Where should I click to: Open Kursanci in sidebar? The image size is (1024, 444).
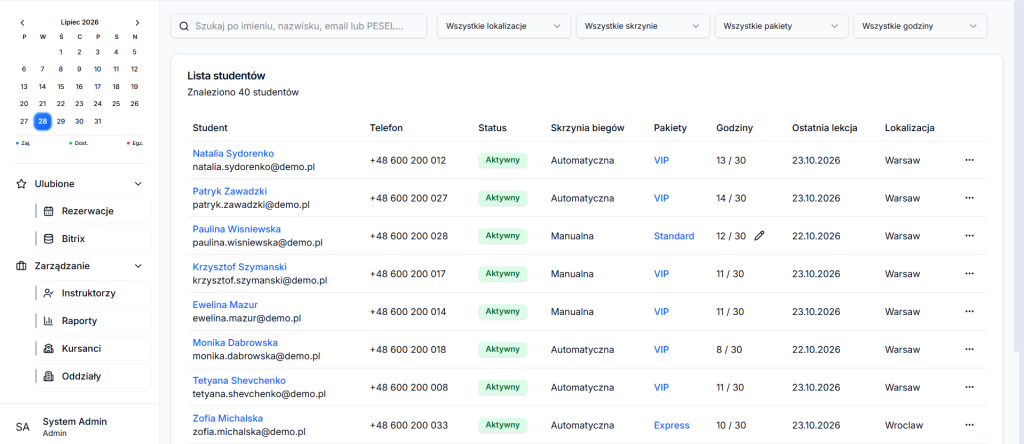[x=93, y=348]
